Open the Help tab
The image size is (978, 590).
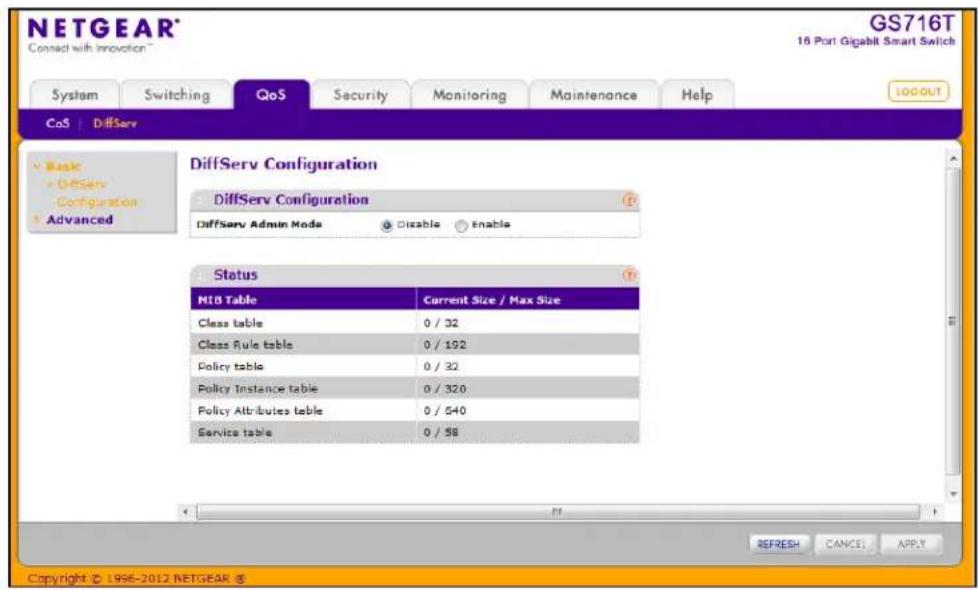point(697,95)
